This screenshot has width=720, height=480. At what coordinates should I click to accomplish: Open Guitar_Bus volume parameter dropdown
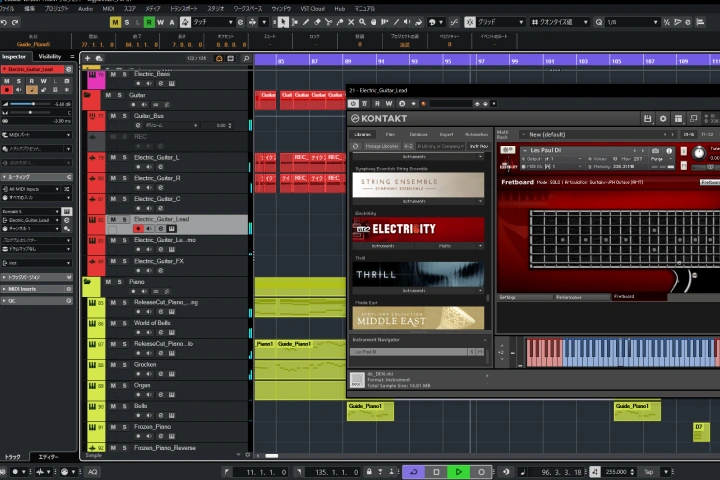tap(171, 125)
